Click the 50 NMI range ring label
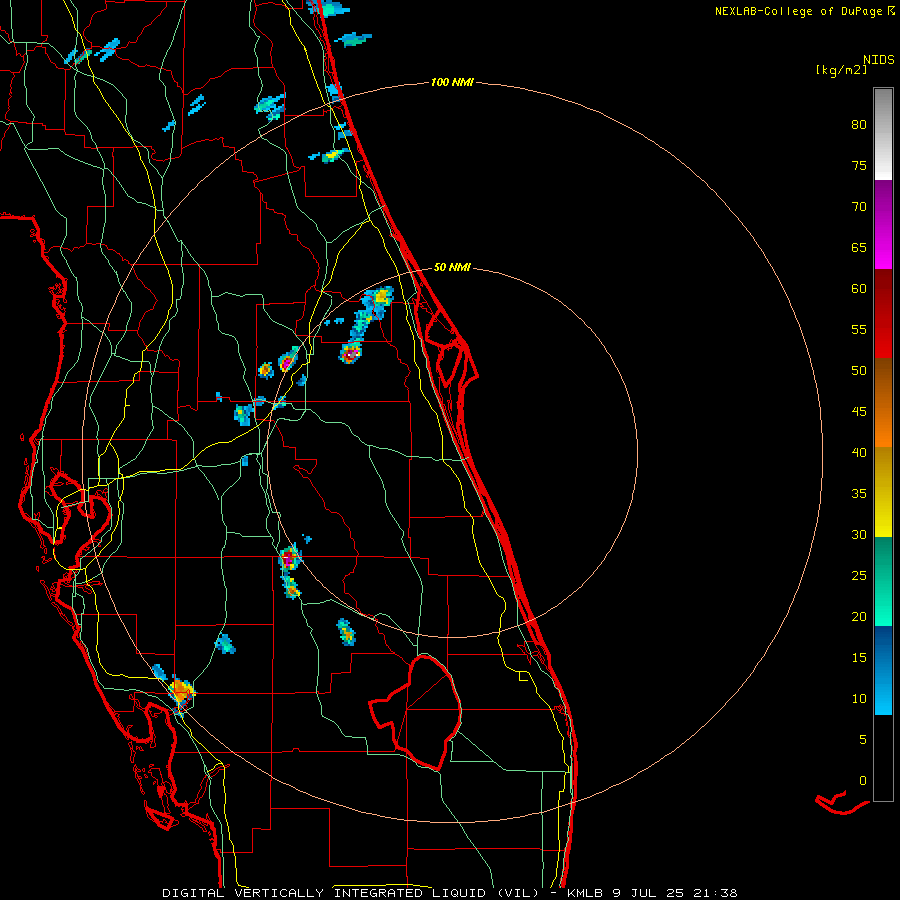Screen dimensions: 900x900 452,267
